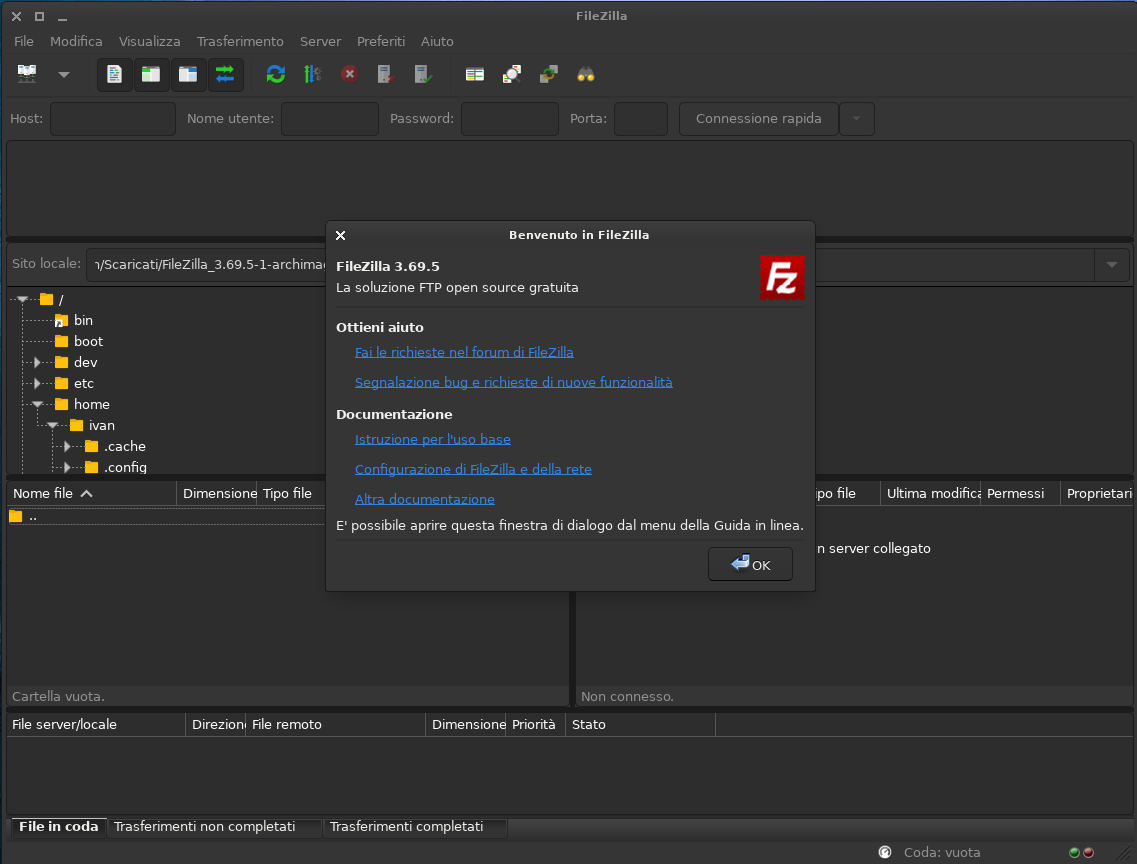Select the boot folder in tree
1137x864 pixels.
pyautogui.click(x=88, y=341)
